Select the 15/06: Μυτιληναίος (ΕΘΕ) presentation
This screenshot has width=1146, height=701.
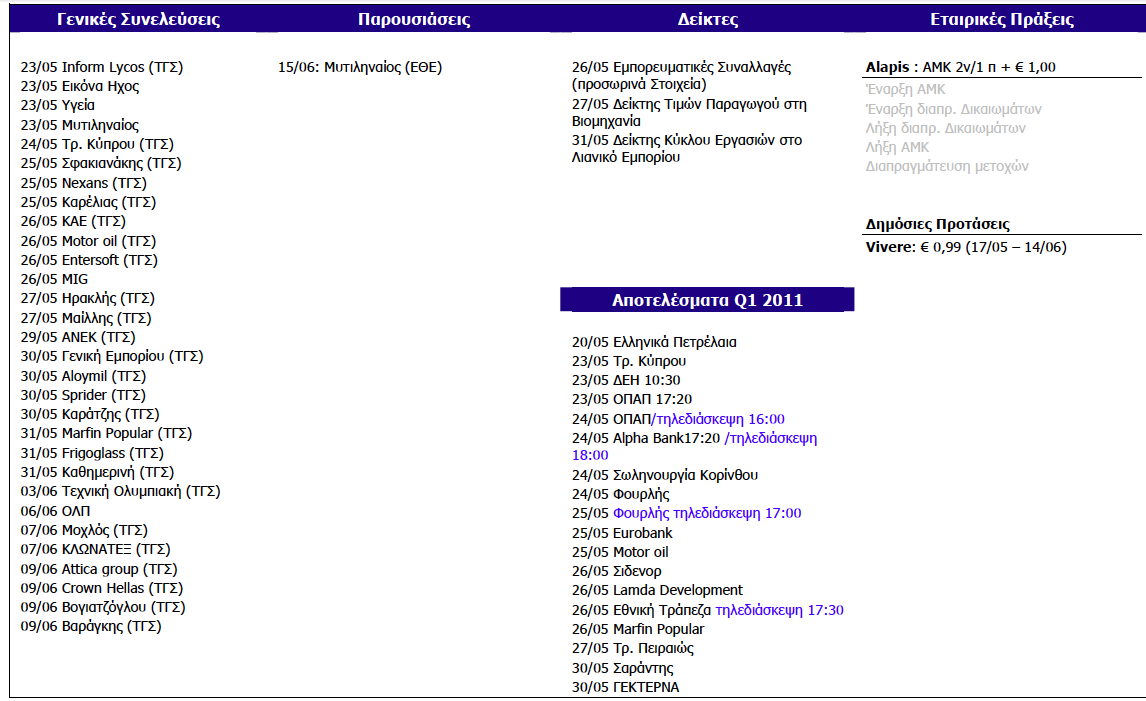coord(360,67)
